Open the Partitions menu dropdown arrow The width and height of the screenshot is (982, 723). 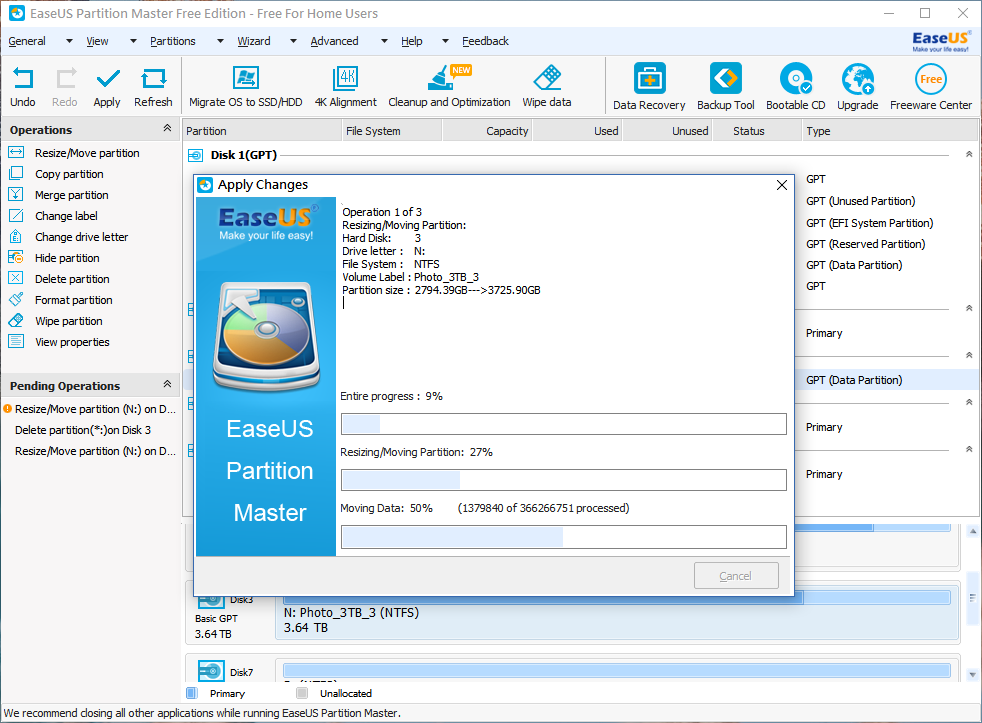click(x=220, y=41)
